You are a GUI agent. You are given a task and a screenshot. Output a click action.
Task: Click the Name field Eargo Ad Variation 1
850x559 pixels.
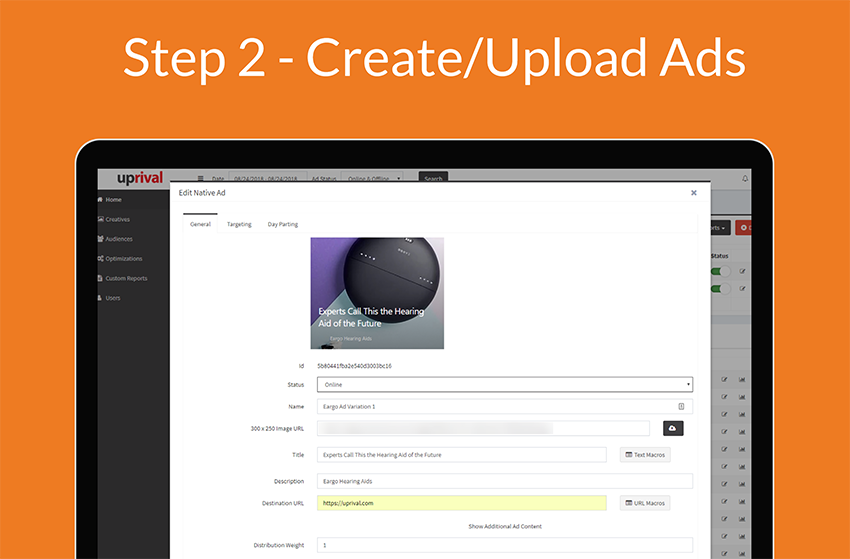505,406
